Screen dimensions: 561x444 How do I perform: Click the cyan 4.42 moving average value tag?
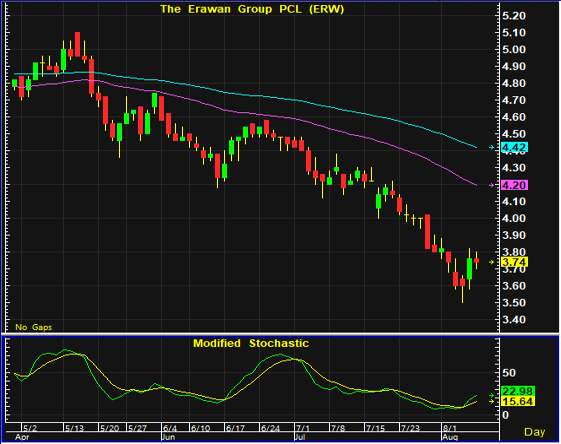[514, 147]
